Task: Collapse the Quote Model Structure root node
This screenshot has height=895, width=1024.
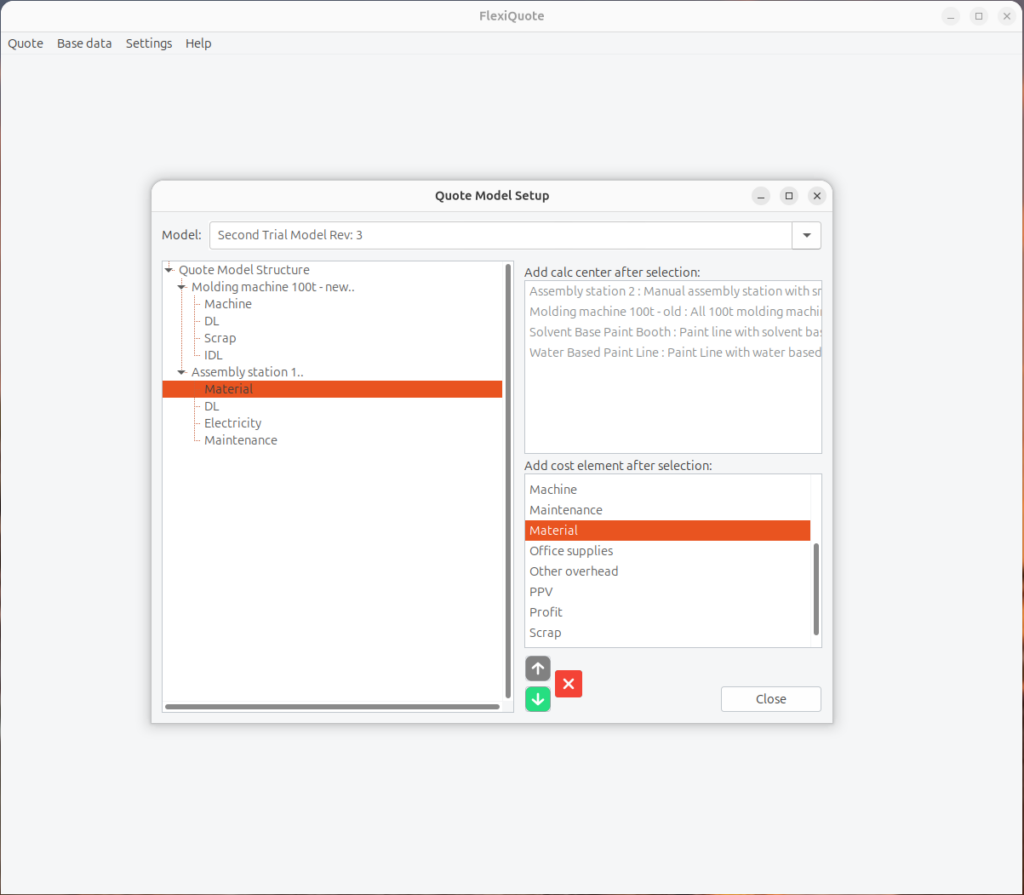Action: [169, 270]
